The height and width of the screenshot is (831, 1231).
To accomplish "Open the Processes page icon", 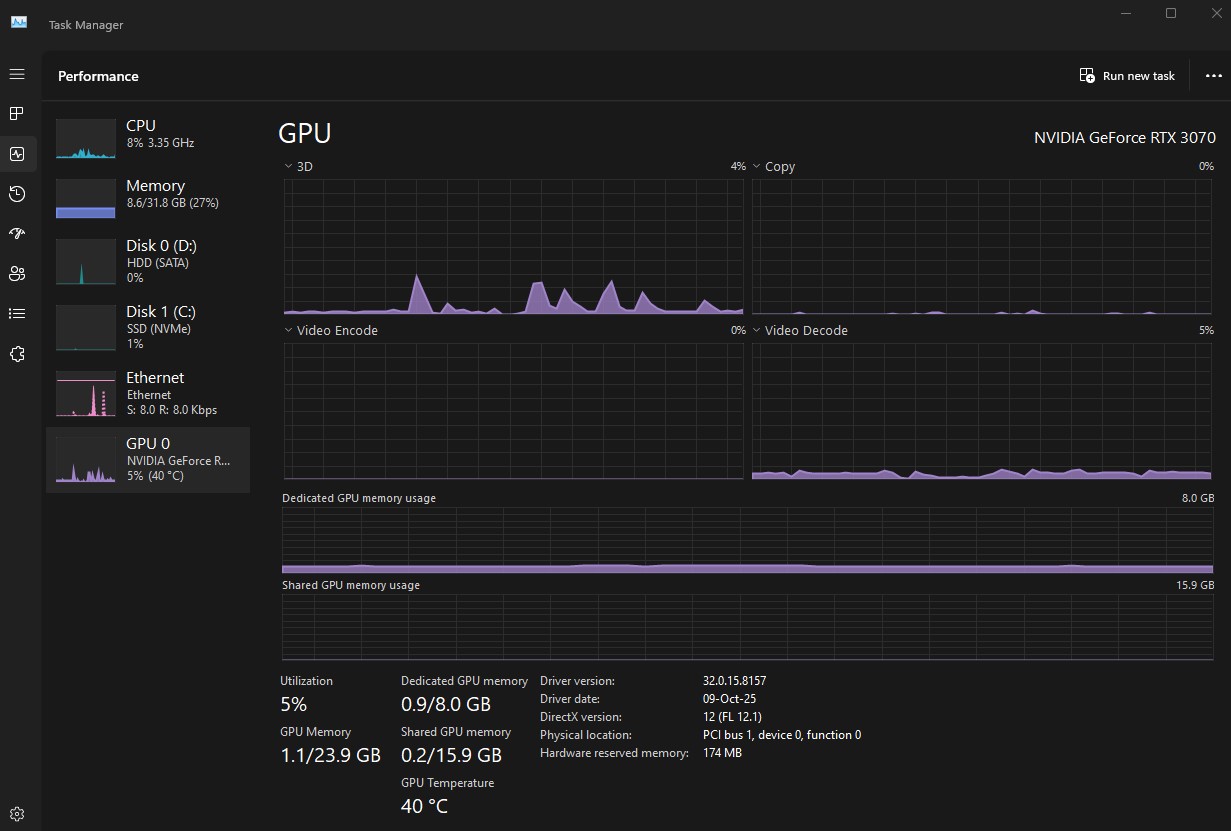I will pyautogui.click(x=17, y=114).
